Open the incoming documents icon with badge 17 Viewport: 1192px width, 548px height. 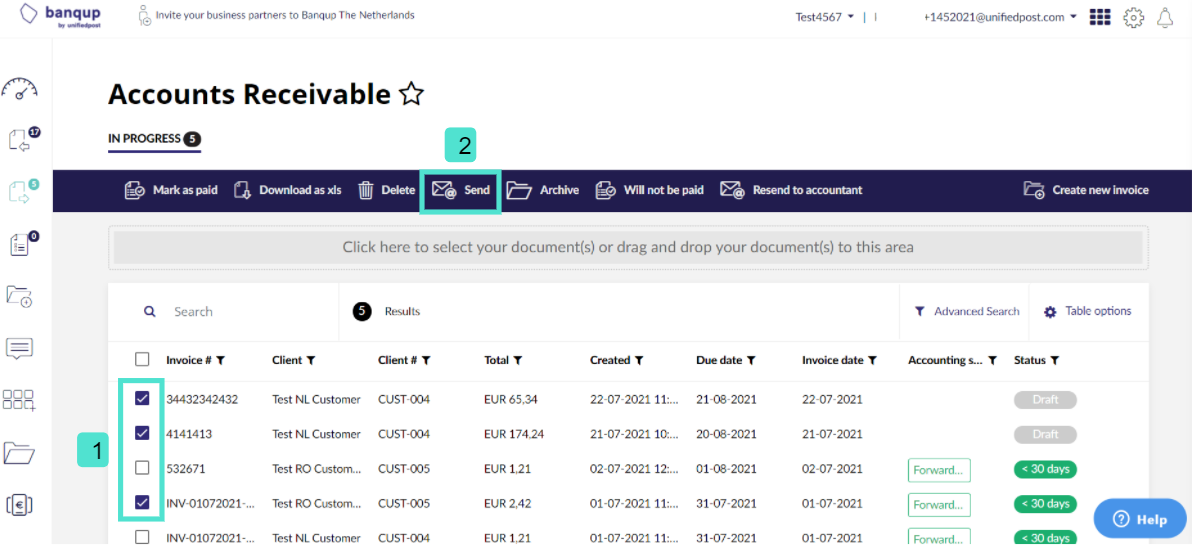(x=23, y=140)
